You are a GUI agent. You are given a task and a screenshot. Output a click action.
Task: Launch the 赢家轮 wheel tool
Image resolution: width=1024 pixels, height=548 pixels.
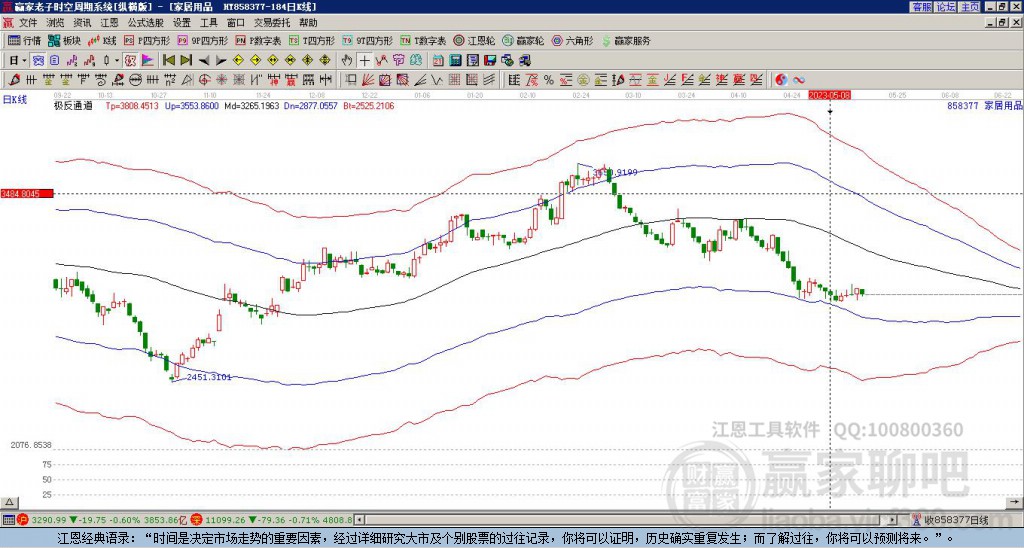[523, 40]
